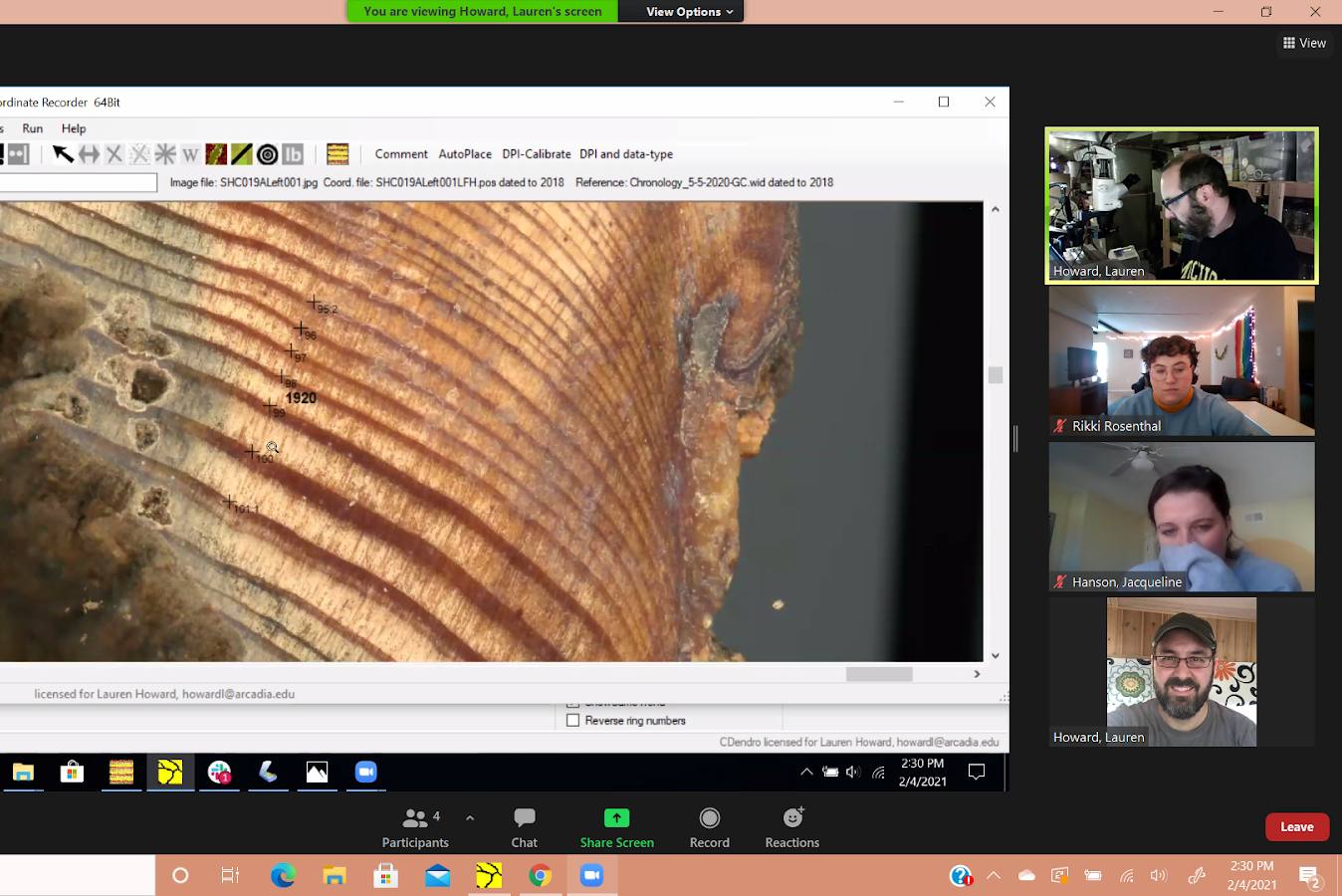This screenshot has width=1342, height=896.
Task: Click the Cortana circle on the local taskbar
Action: click(180, 876)
